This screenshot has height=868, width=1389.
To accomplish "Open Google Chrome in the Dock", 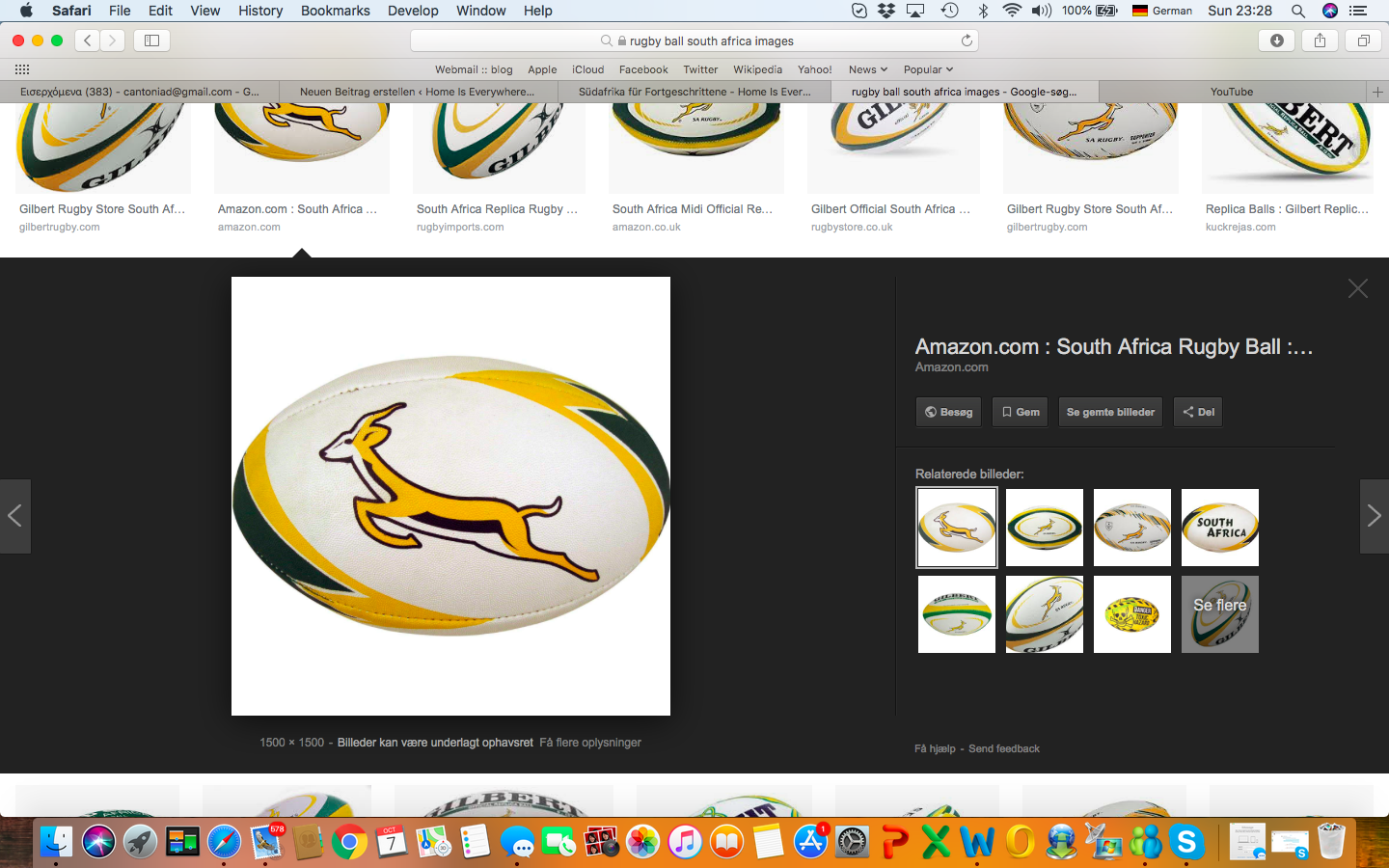I will [349, 842].
